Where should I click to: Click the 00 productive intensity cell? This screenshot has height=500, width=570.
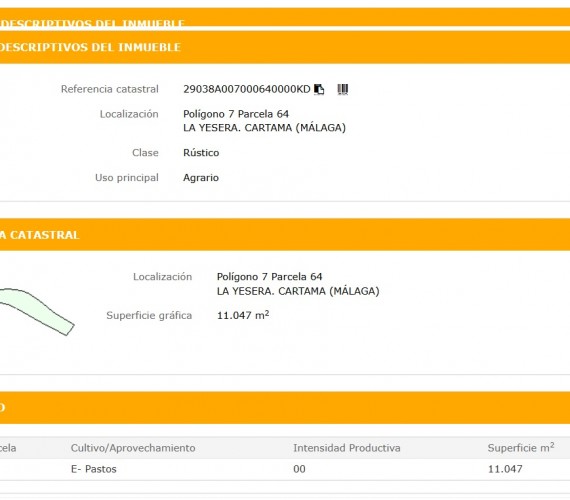(x=299, y=469)
